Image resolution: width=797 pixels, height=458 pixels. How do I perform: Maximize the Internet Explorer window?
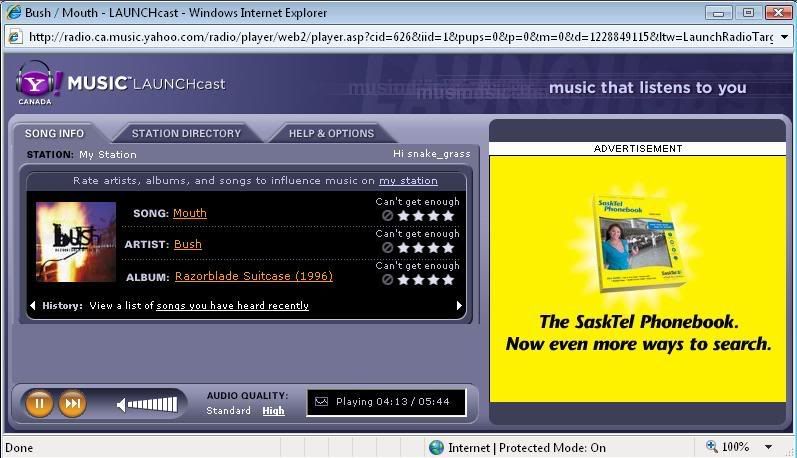coord(748,13)
